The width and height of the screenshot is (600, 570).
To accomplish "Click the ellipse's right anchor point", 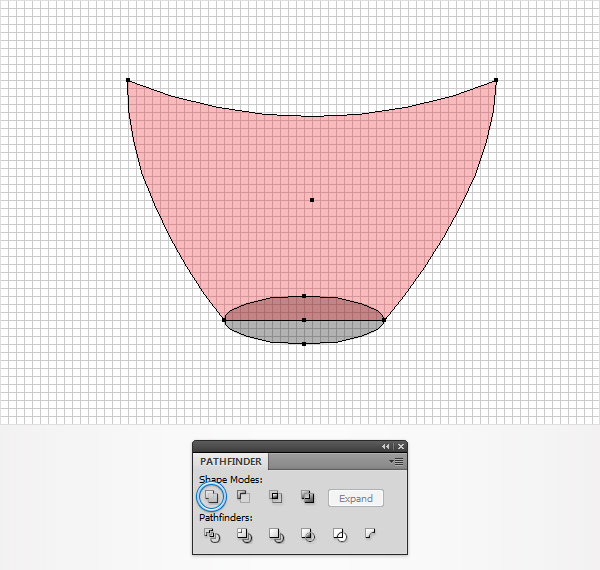I will [384, 320].
